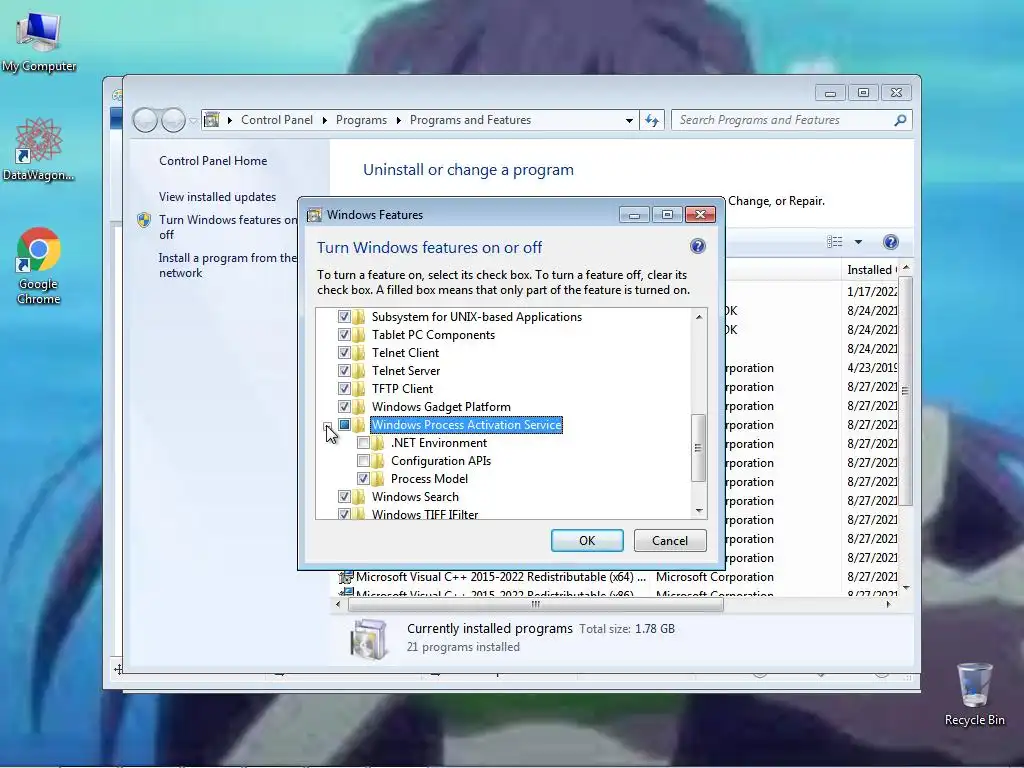Screen dimensions: 1024x768
Task: Expand arrow after Programs breadcrumb
Action: click(x=398, y=120)
